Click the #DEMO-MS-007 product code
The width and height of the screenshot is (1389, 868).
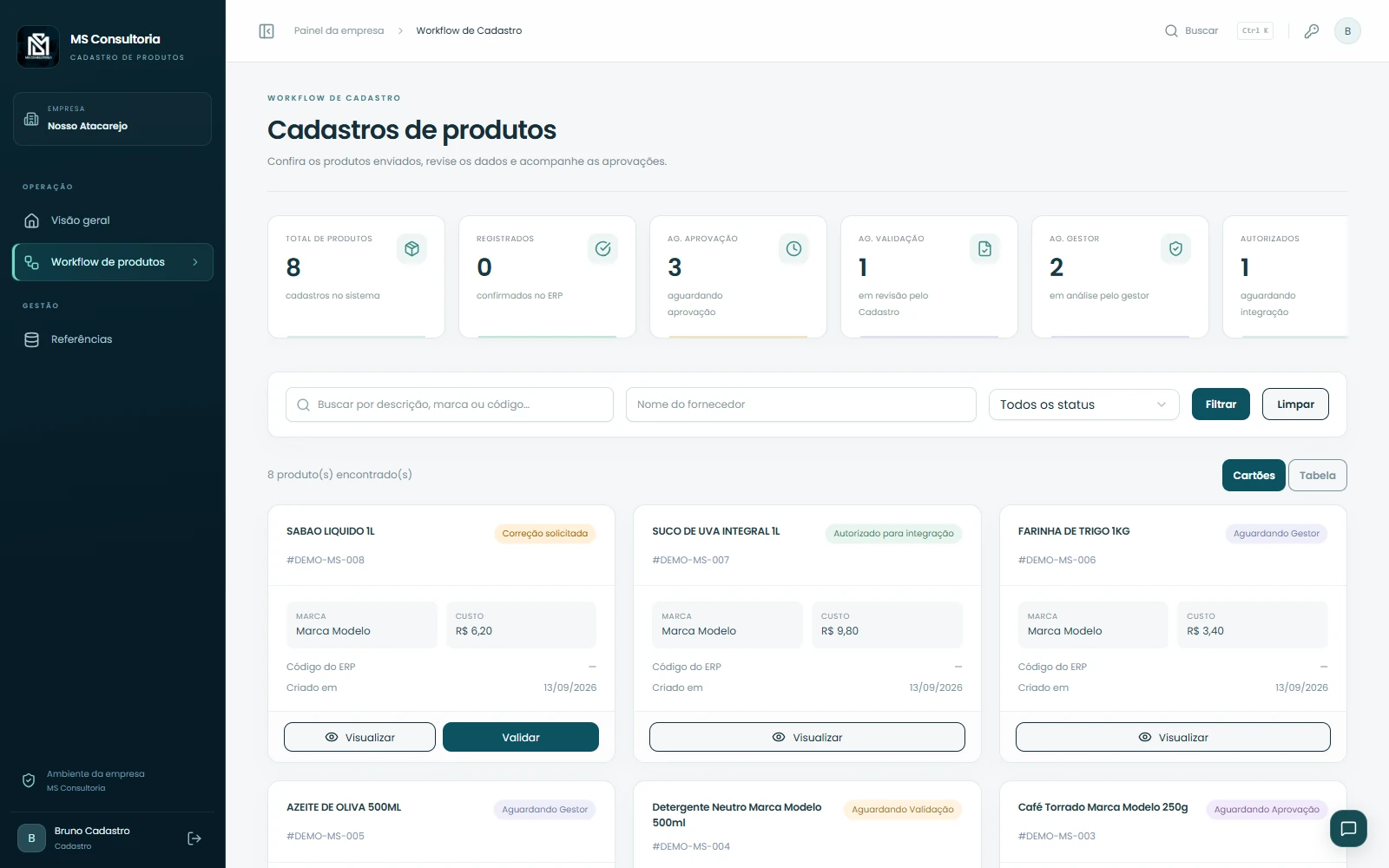tap(691, 560)
